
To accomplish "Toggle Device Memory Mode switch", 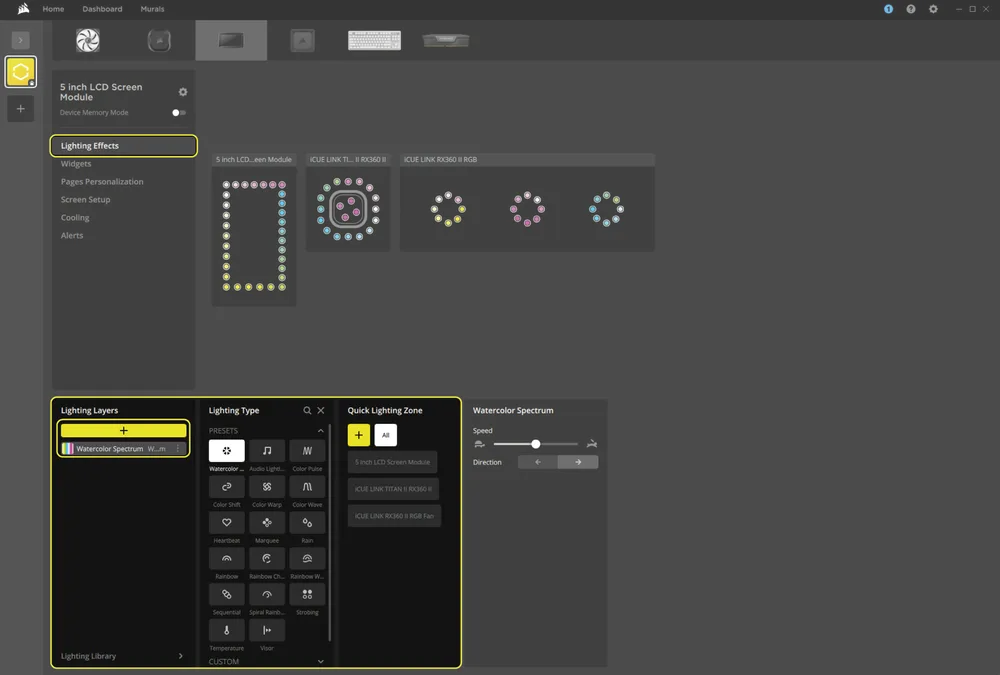I will pyautogui.click(x=179, y=112).
